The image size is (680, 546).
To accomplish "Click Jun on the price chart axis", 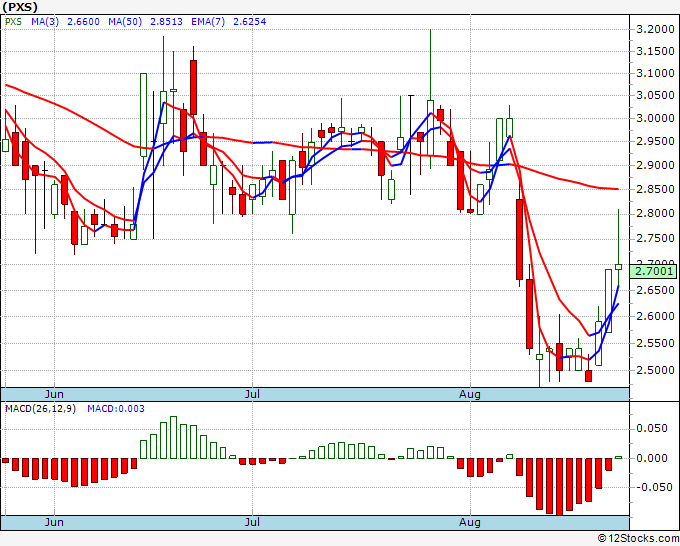I will (54, 394).
